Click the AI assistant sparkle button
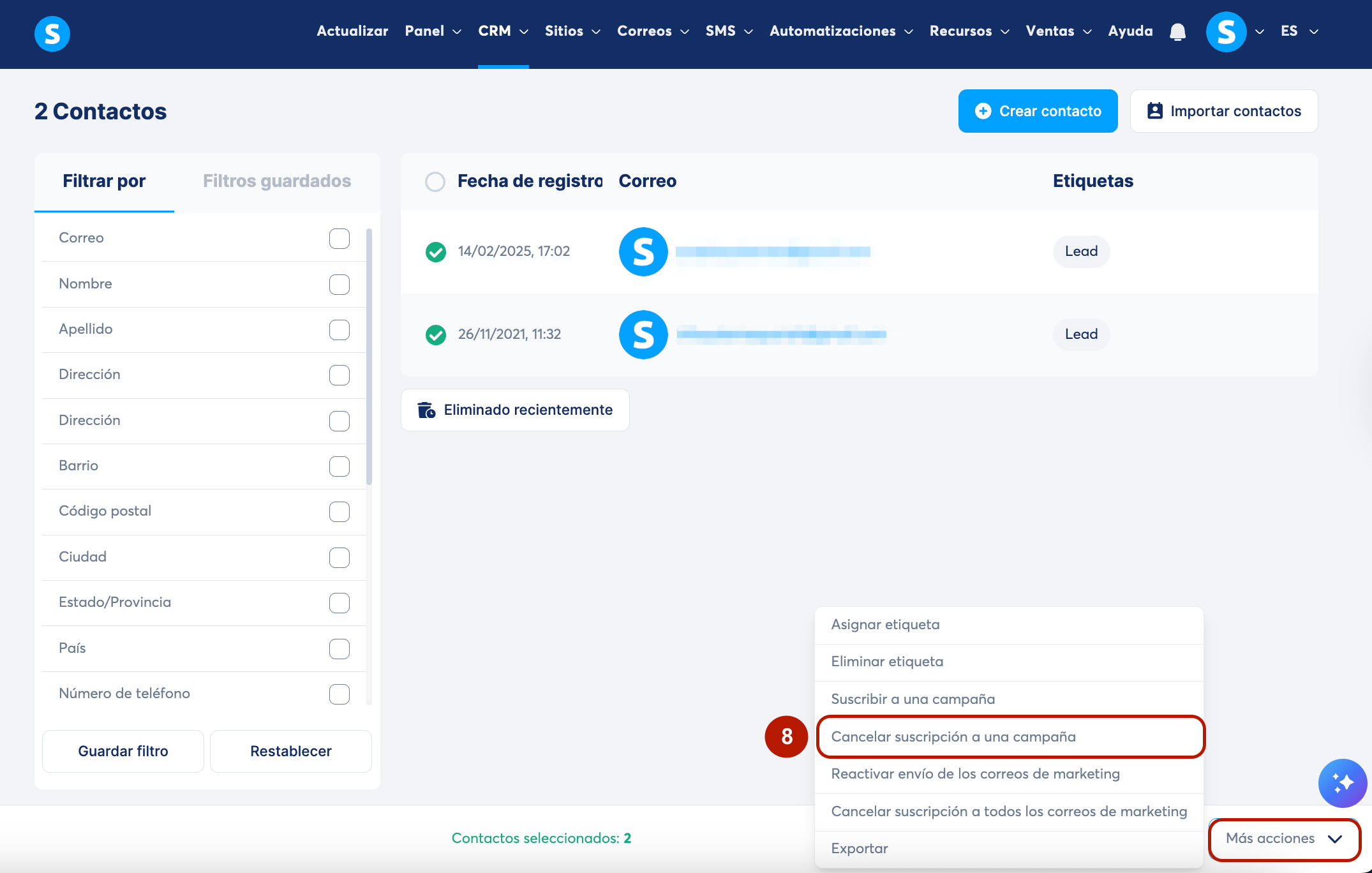The image size is (1372, 873). [x=1342, y=782]
